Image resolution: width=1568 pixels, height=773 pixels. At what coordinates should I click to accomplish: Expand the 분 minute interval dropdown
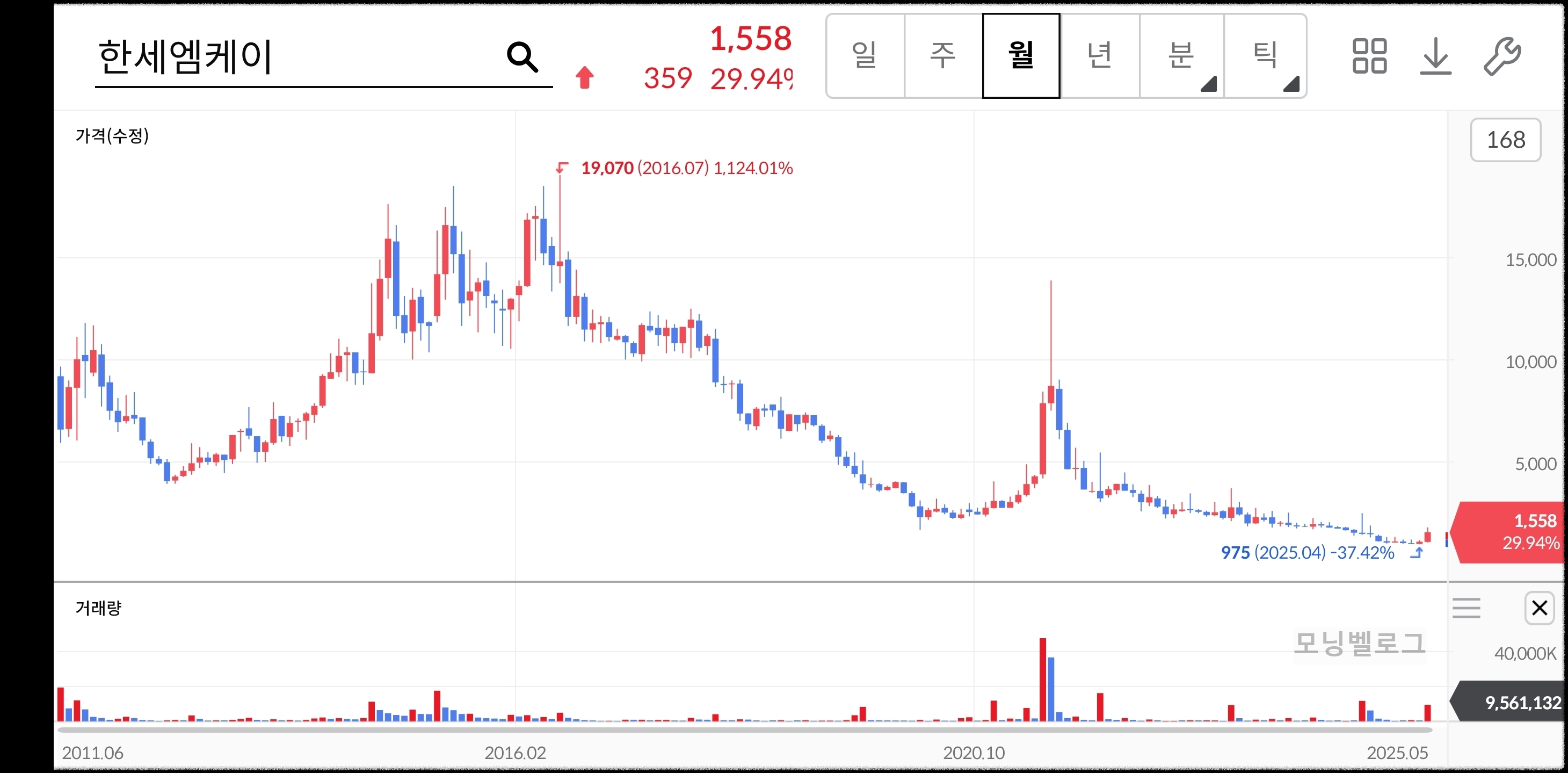pos(1181,56)
